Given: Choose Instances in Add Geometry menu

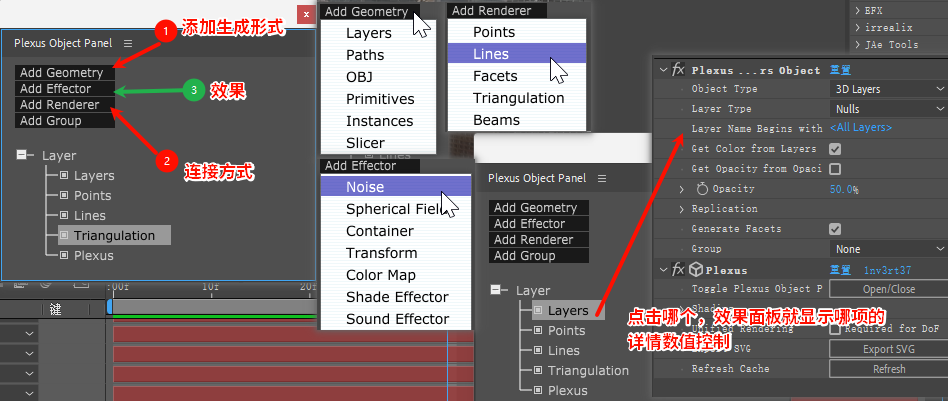Looking at the screenshot, I should [x=378, y=121].
